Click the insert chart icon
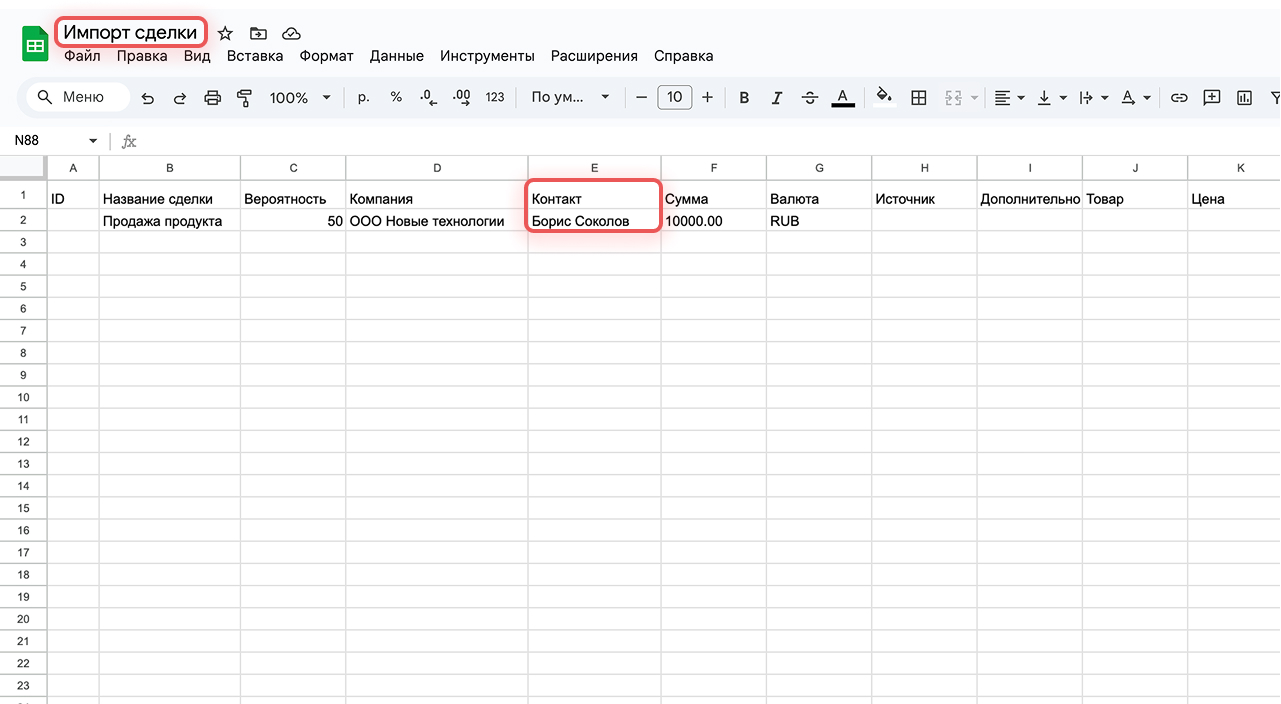 point(1244,97)
